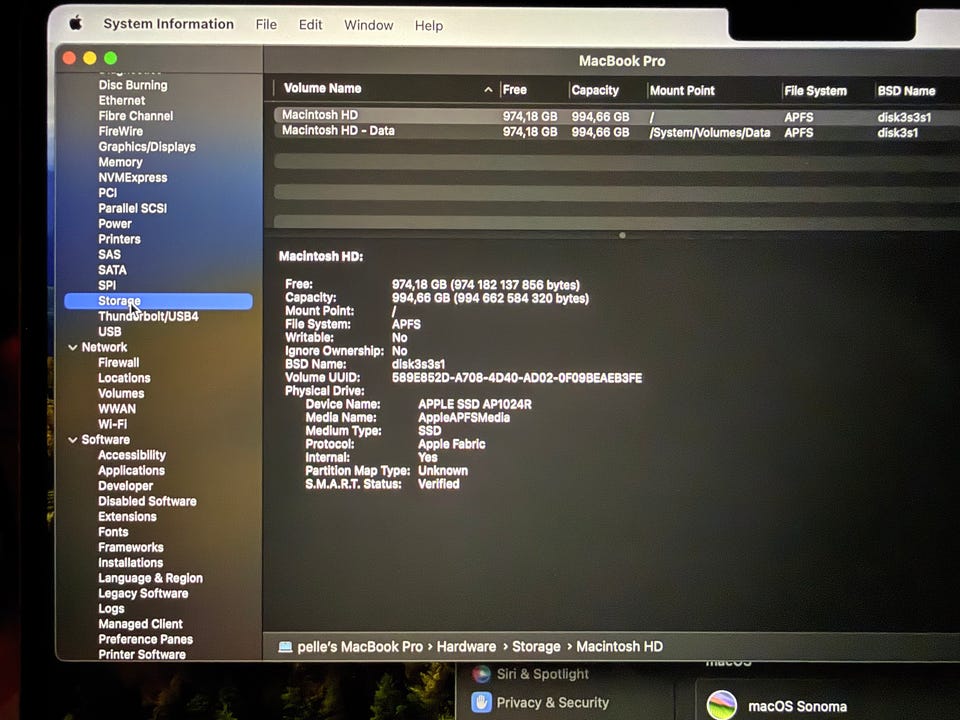960x720 pixels.
Task: Select USB in sidebar
Action: (110, 331)
